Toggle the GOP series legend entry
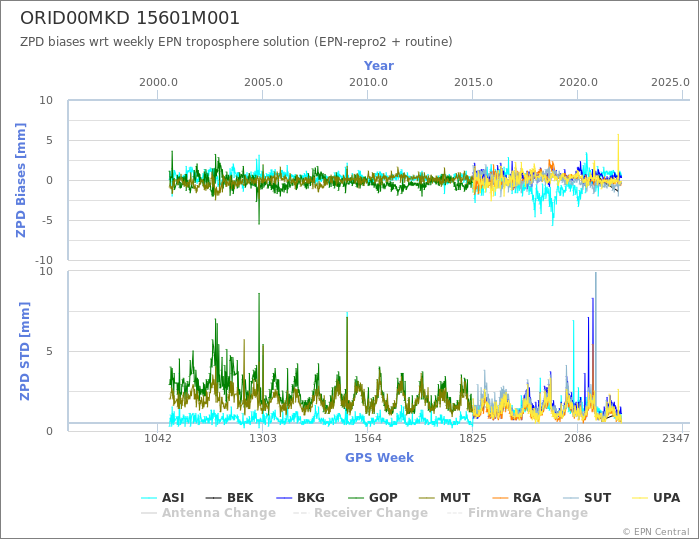The width and height of the screenshot is (700, 540). pos(373,498)
